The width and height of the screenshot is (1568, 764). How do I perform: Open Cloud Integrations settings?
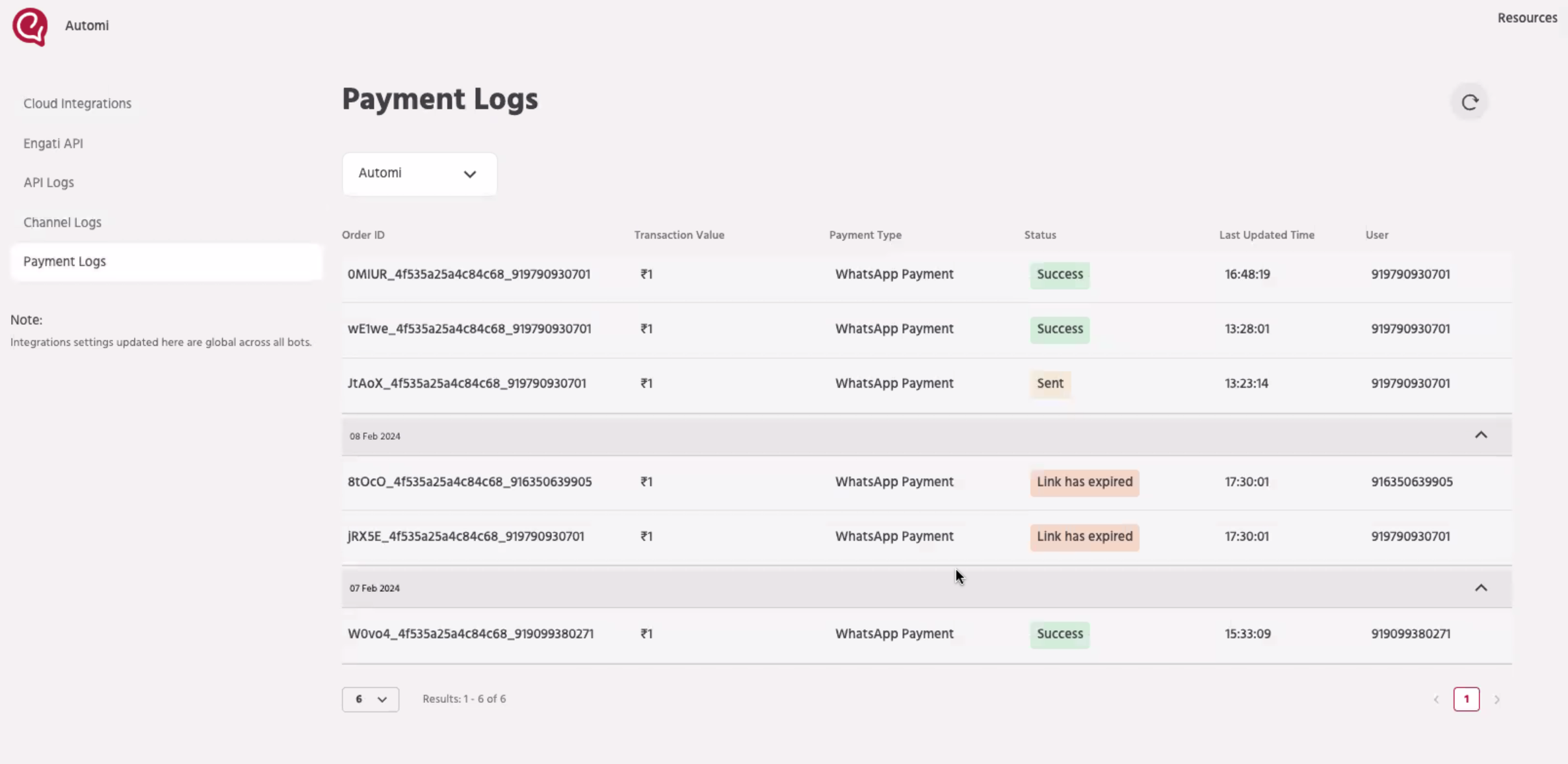[x=77, y=103]
